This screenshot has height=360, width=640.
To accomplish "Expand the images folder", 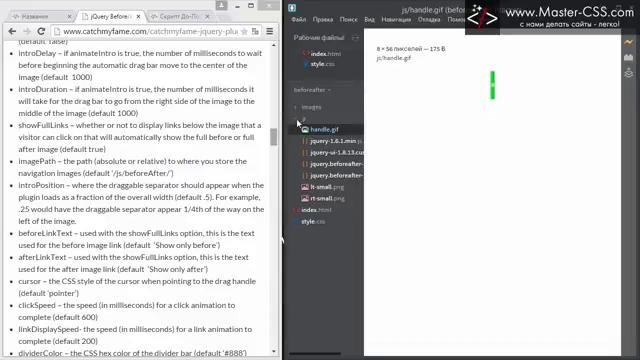I will [x=311, y=107].
